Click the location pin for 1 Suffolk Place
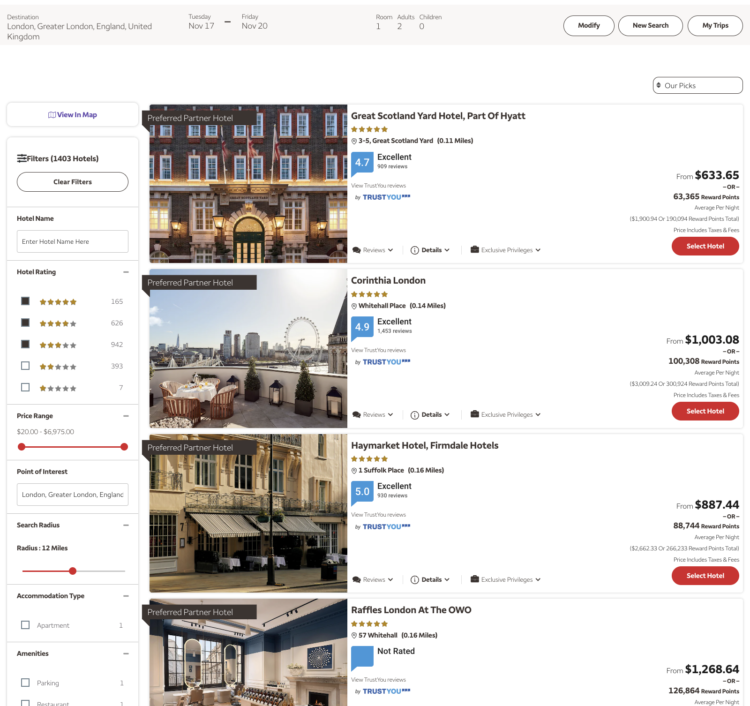The height and width of the screenshot is (706, 750). [354, 471]
